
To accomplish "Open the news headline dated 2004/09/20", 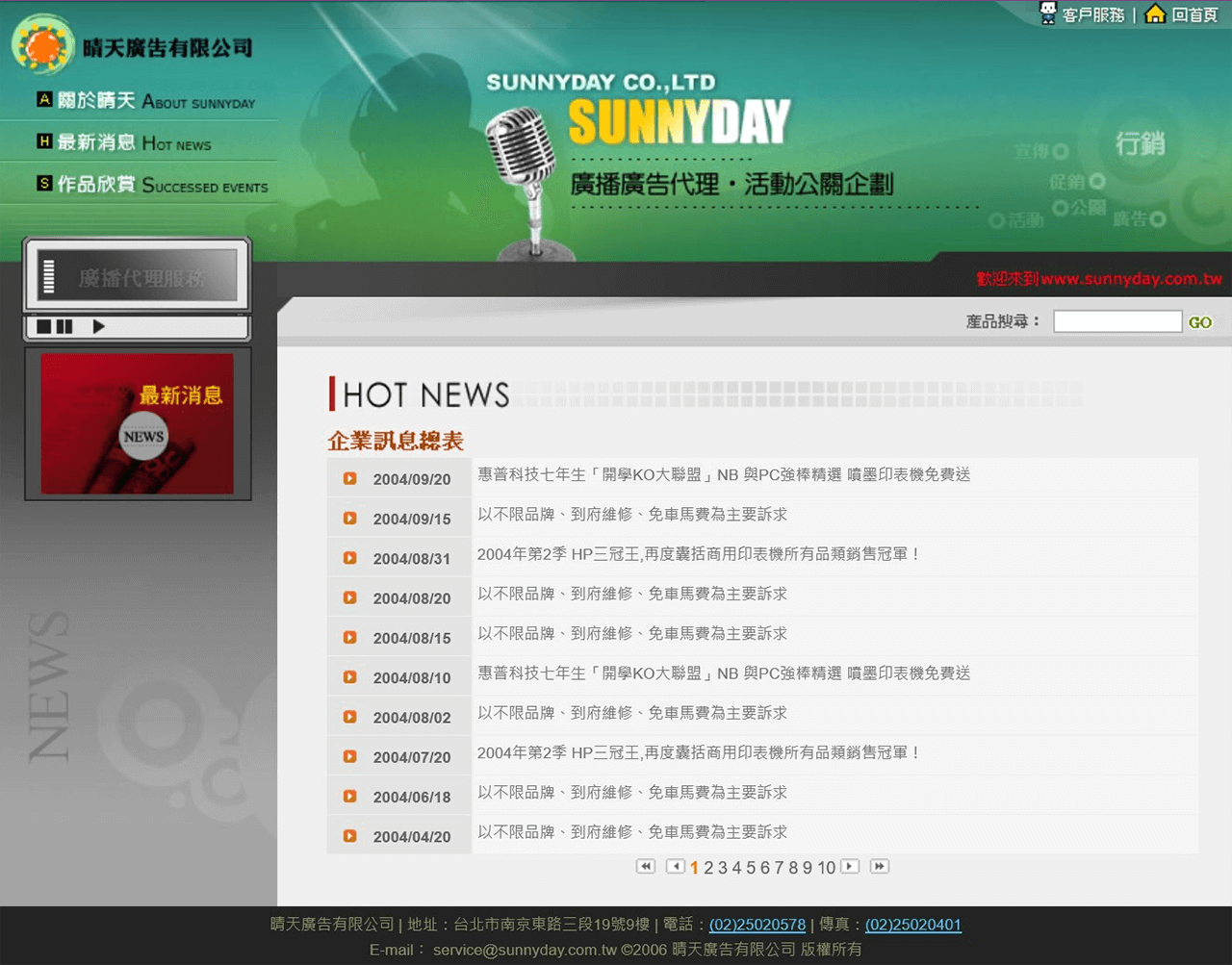I will [x=724, y=474].
